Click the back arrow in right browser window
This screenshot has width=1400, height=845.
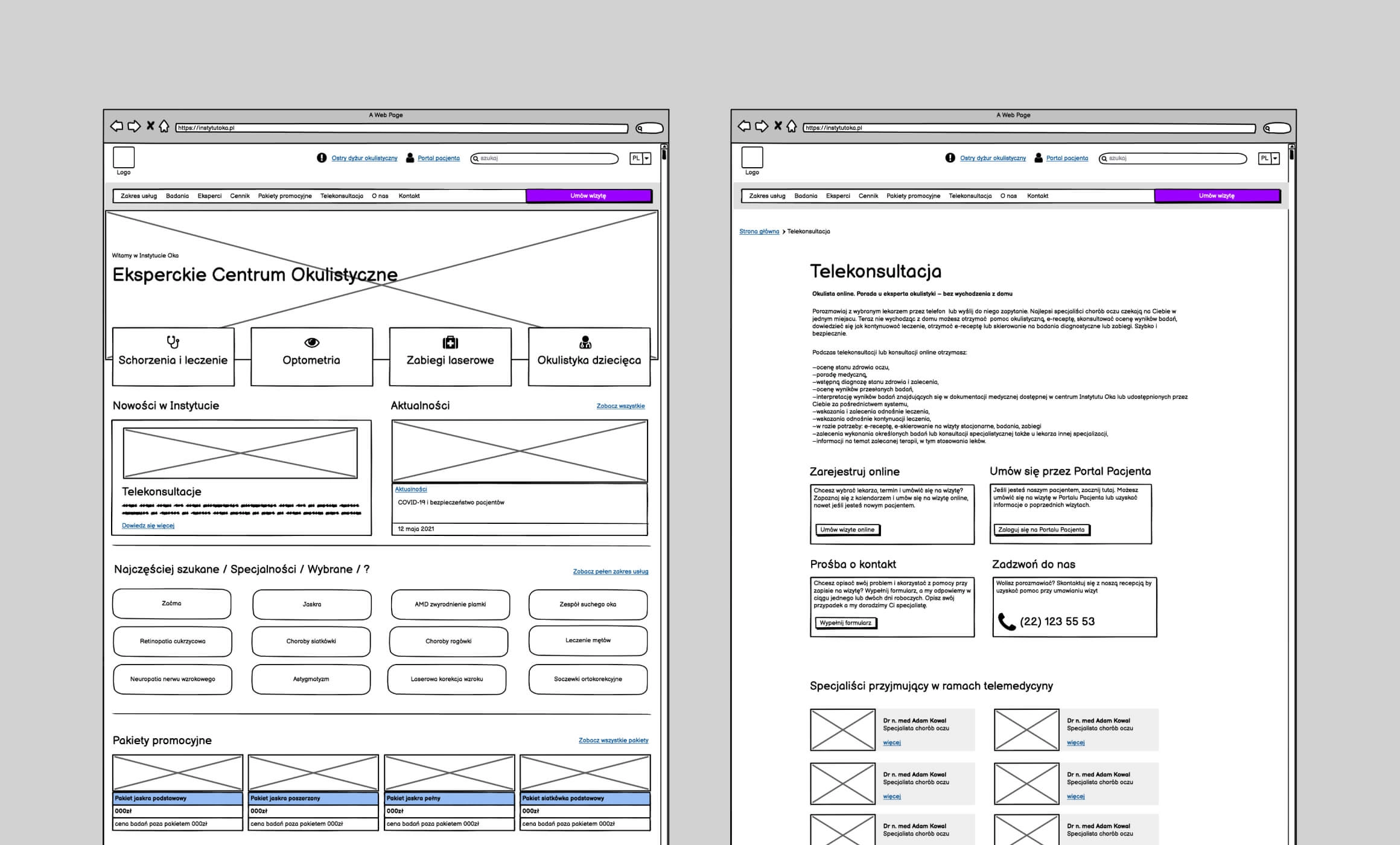coord(744,126)
